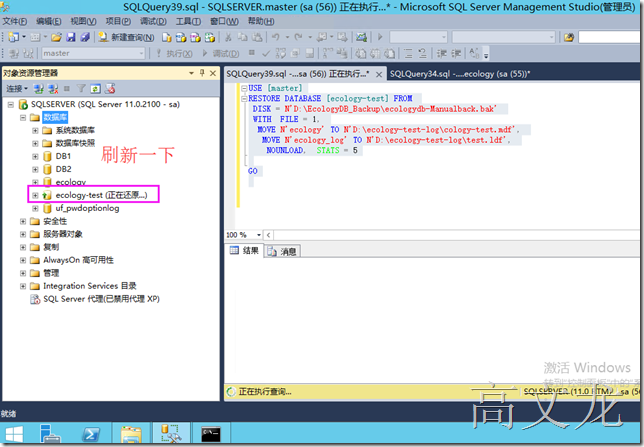
Task: Switch to SQLQuery34.sql tab
Action: point(460,74)
